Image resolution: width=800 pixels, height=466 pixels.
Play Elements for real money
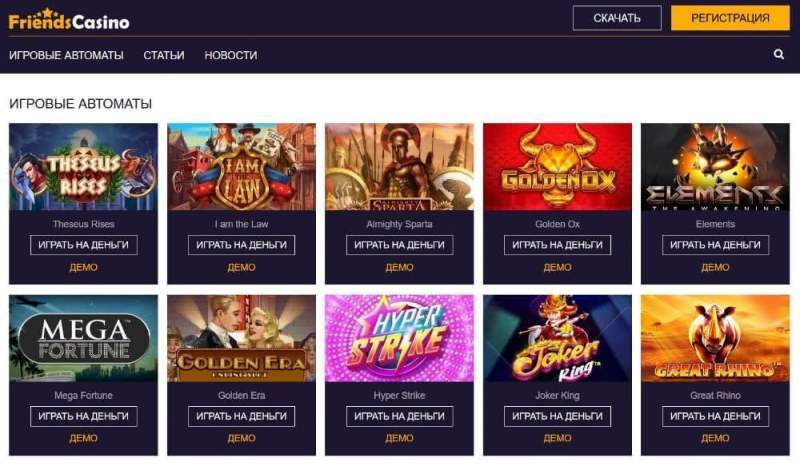coord(715,245)
